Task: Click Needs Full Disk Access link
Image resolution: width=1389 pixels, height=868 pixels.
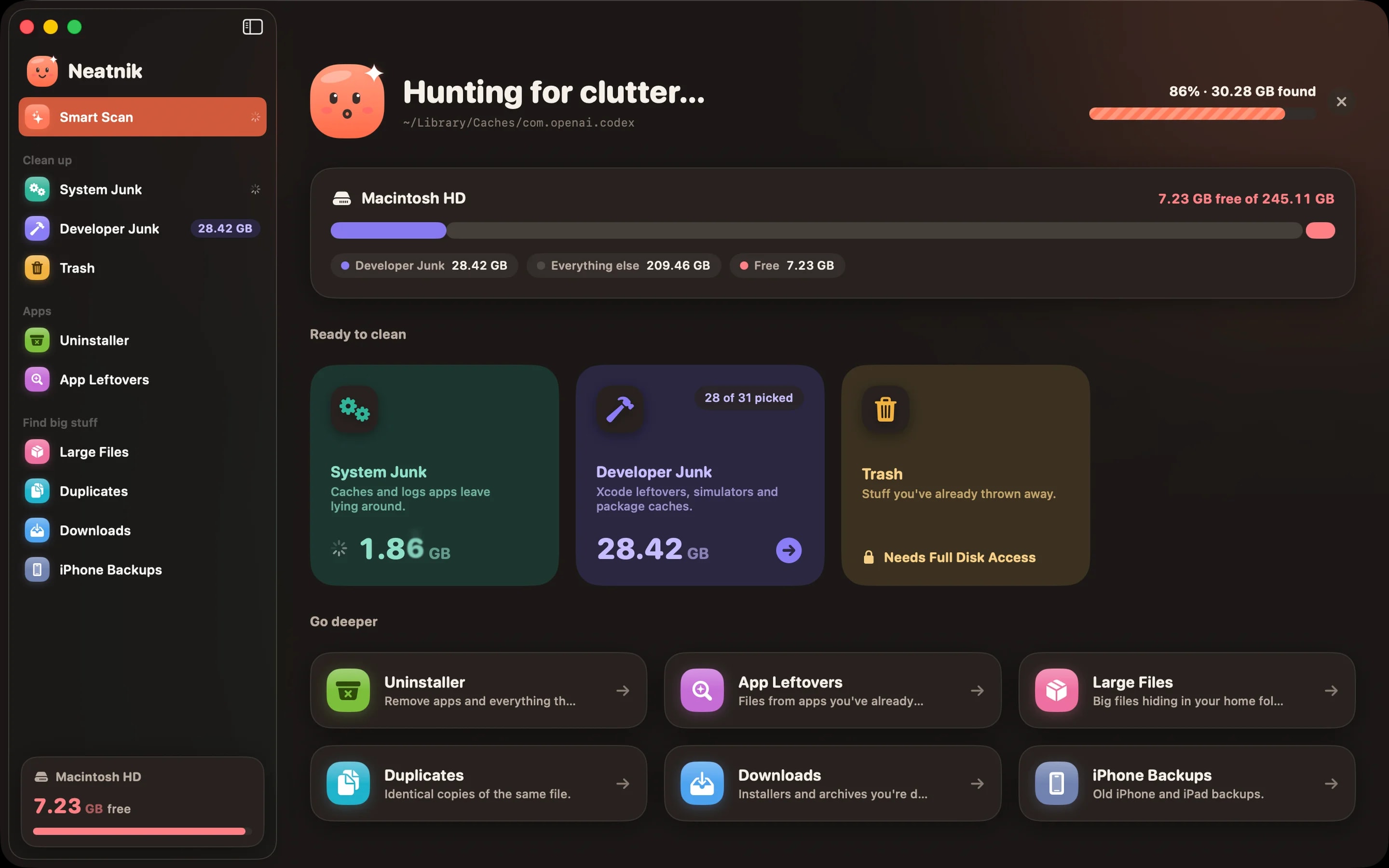Action: pyautogui.click(x=959, y=557)
